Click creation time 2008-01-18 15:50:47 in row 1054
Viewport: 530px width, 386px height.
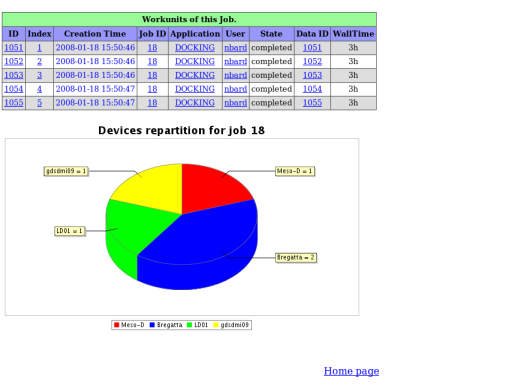click(95, 89)
